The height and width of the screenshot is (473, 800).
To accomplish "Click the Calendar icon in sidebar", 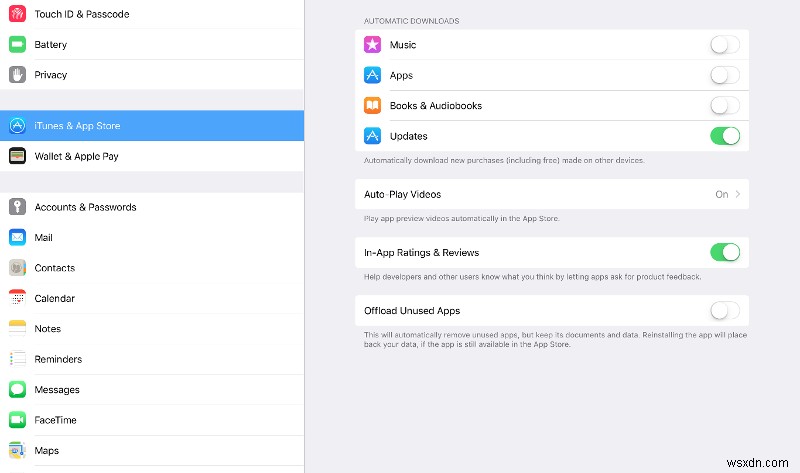I will 17,298.
